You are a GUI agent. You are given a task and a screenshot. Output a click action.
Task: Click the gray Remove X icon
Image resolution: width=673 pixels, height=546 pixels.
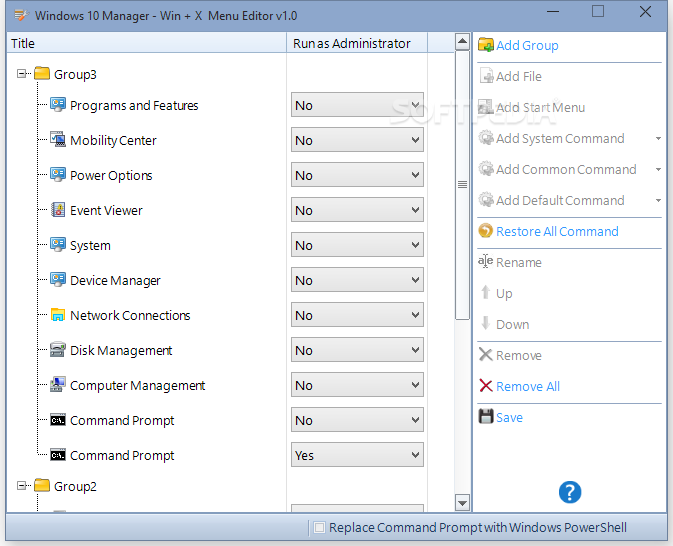485,355
